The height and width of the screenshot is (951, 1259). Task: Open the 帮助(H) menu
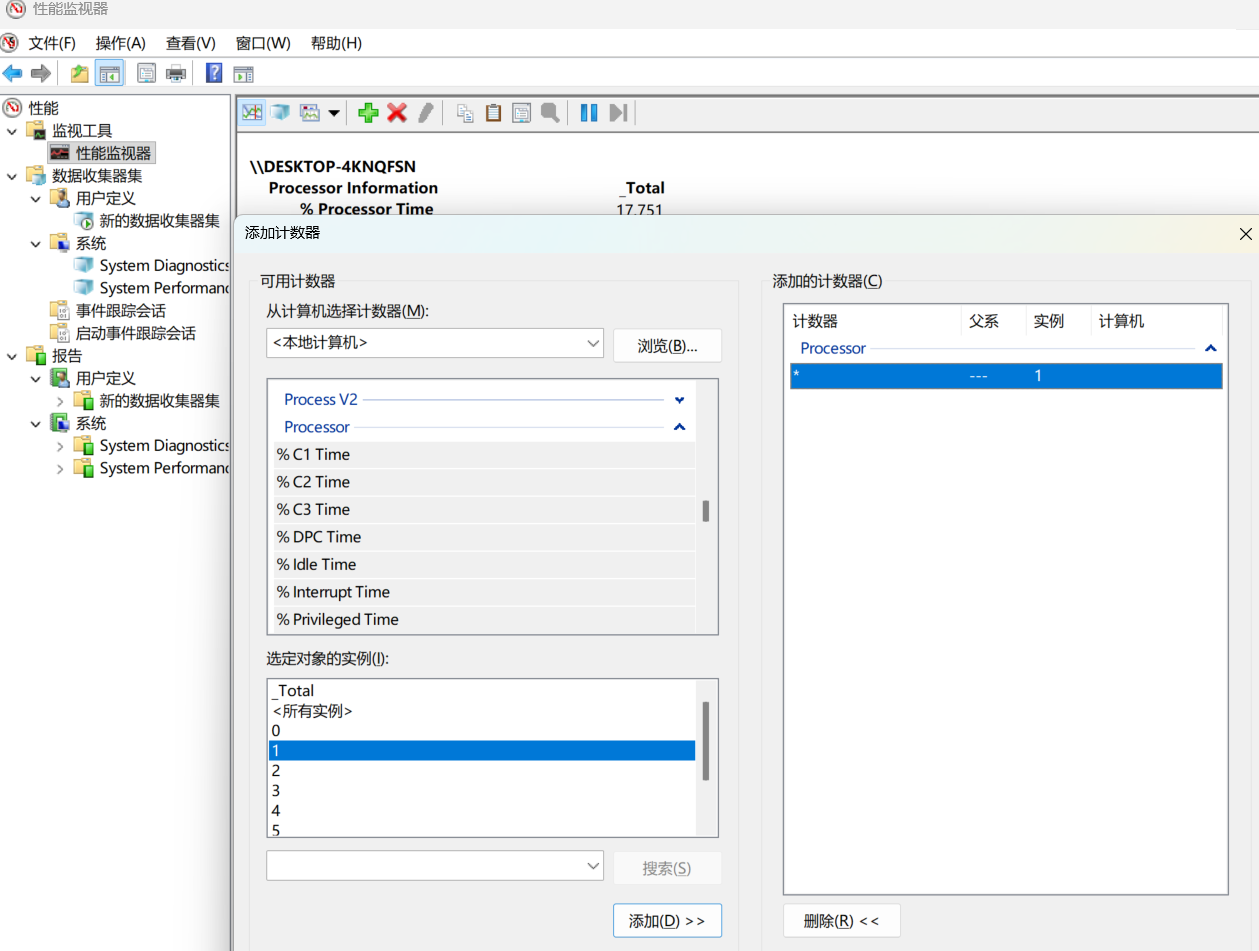[x=336, y=43]
